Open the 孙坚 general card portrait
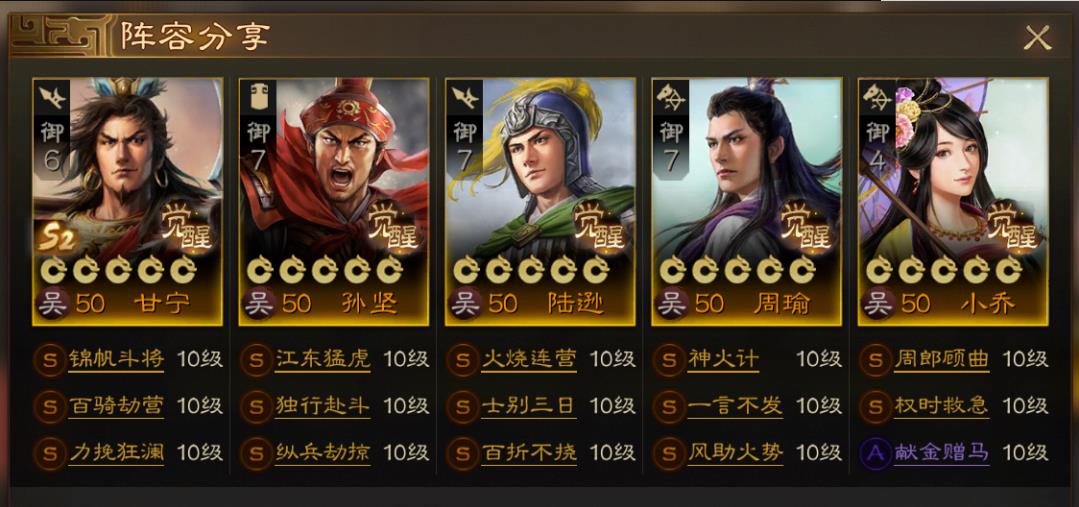 [334, 201]
